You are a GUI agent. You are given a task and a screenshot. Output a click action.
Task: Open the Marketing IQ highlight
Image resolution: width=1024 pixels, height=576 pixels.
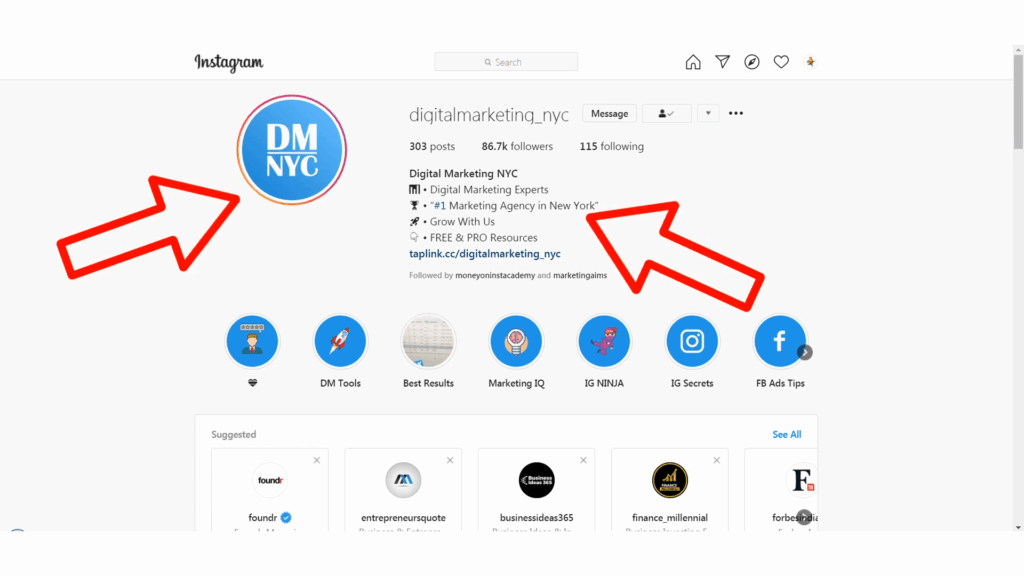point(516,342)
